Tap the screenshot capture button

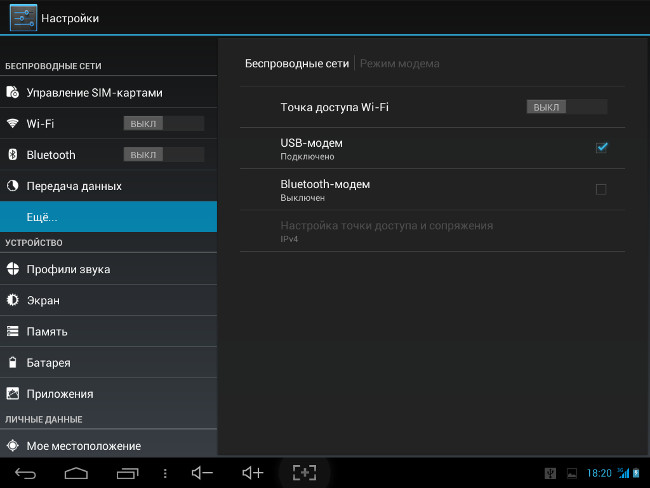point(304,473)
